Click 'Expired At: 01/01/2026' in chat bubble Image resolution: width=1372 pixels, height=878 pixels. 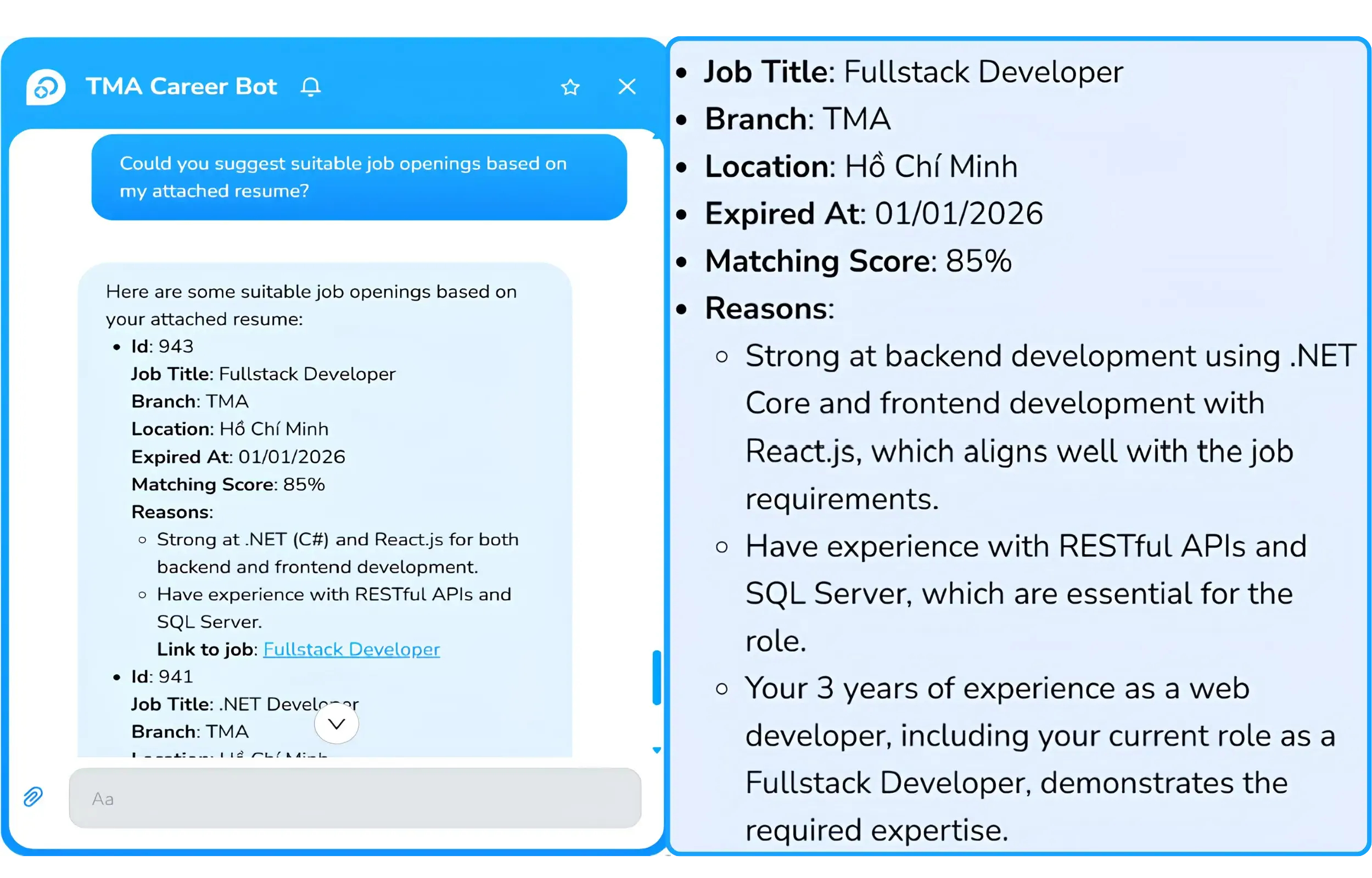click(238, 457)
